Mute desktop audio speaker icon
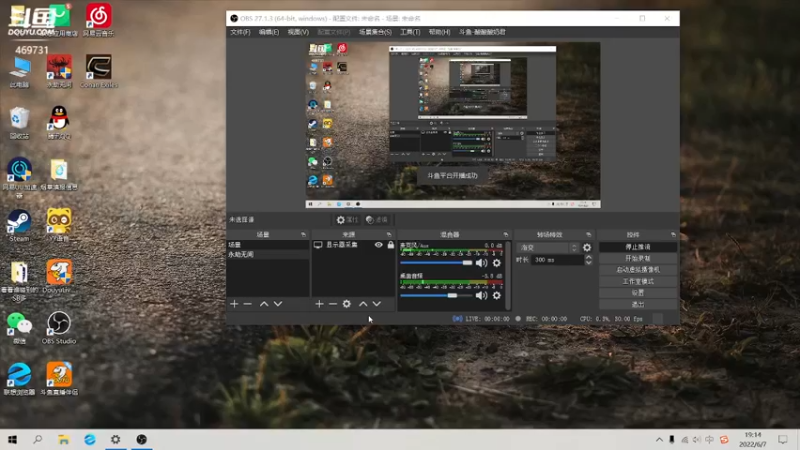 tap(481, 296)
